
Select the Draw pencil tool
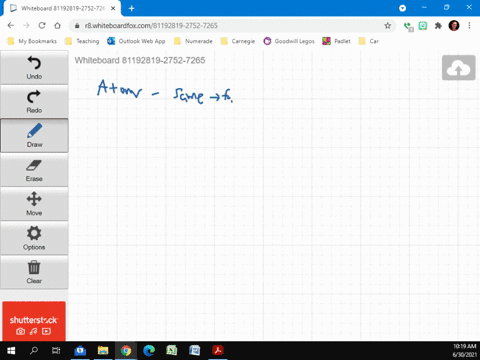click(x=34, y=135)
